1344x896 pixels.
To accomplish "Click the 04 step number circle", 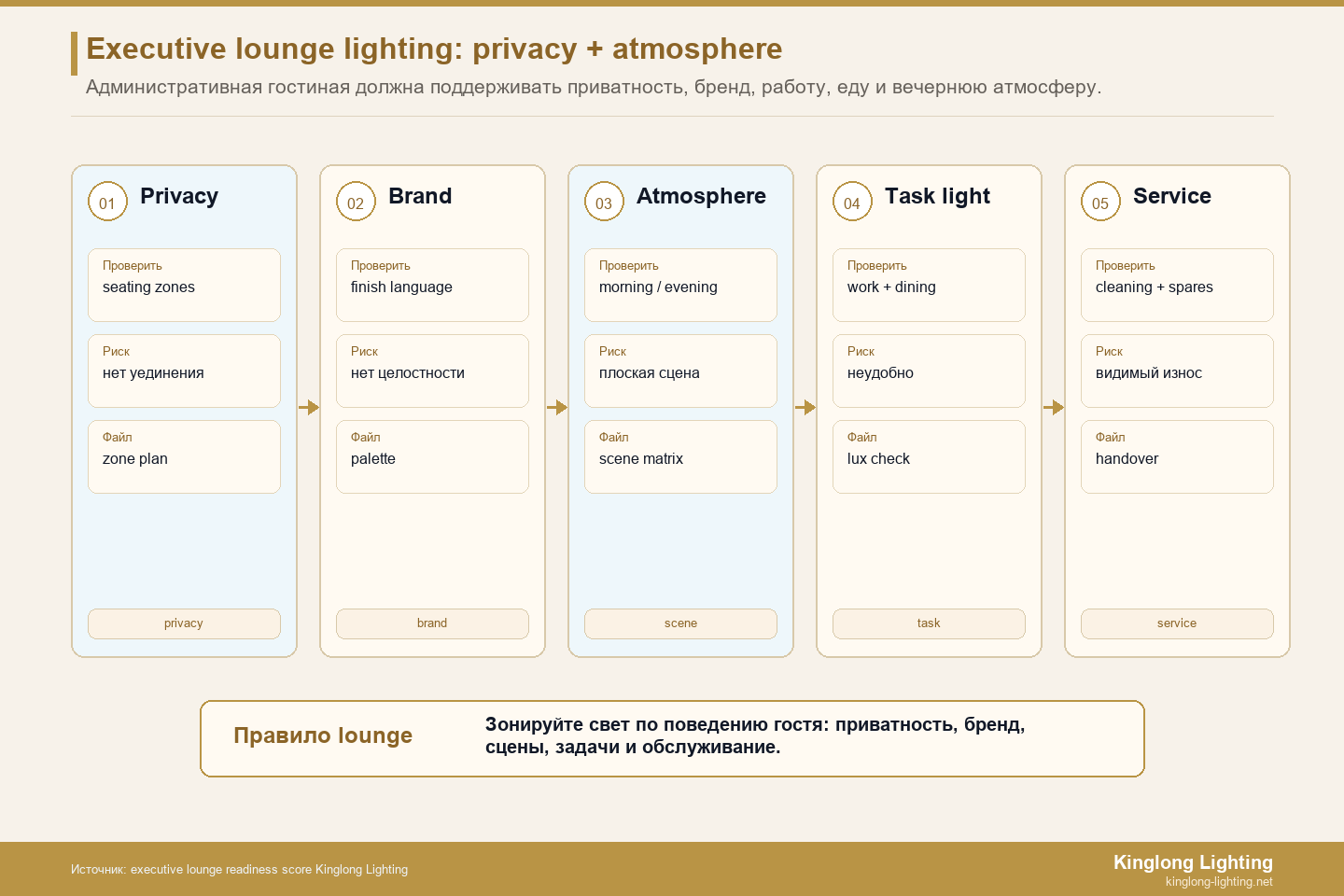I will [x=852, y=202].
